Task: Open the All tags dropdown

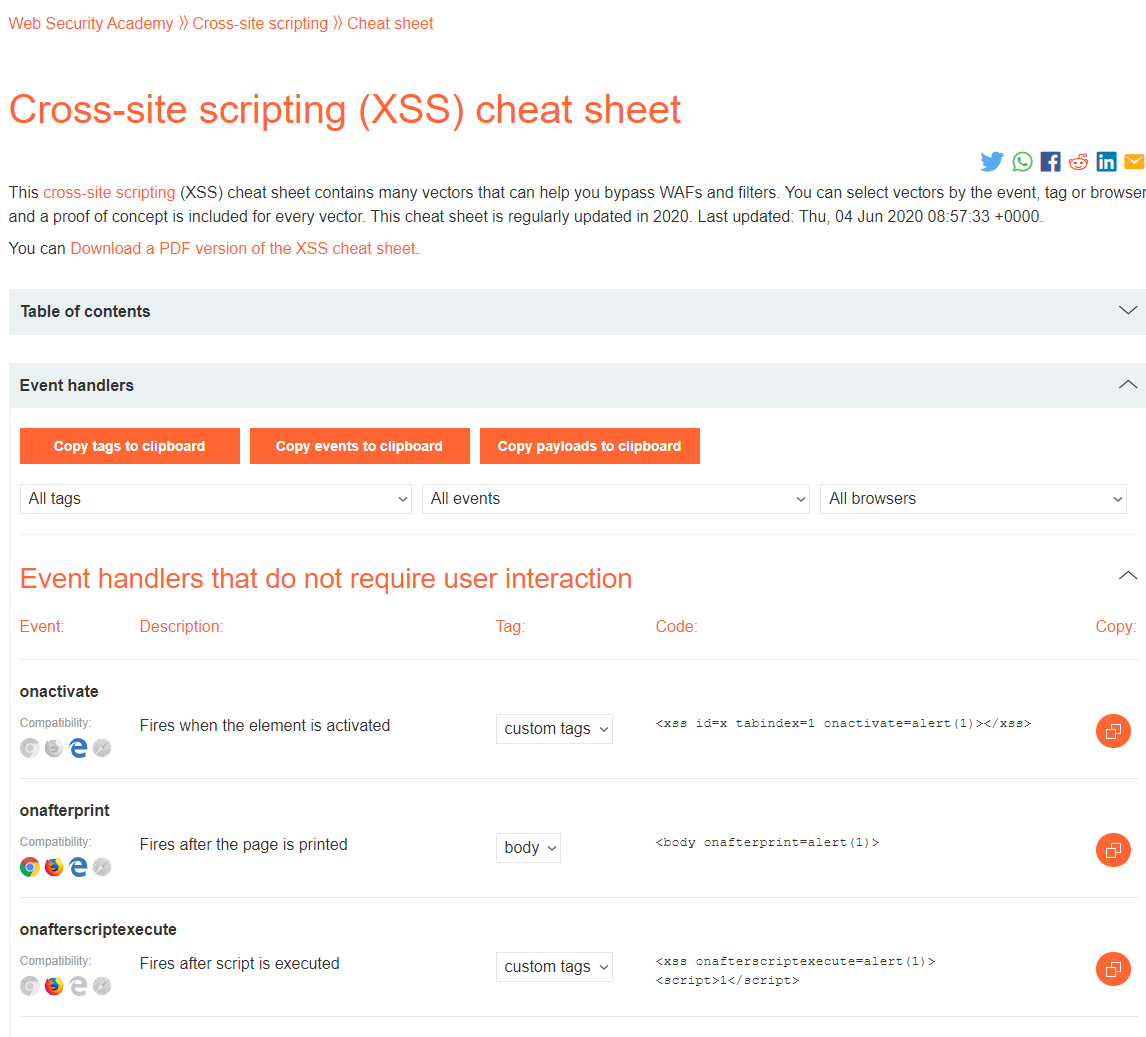Action: click(216, 498)
